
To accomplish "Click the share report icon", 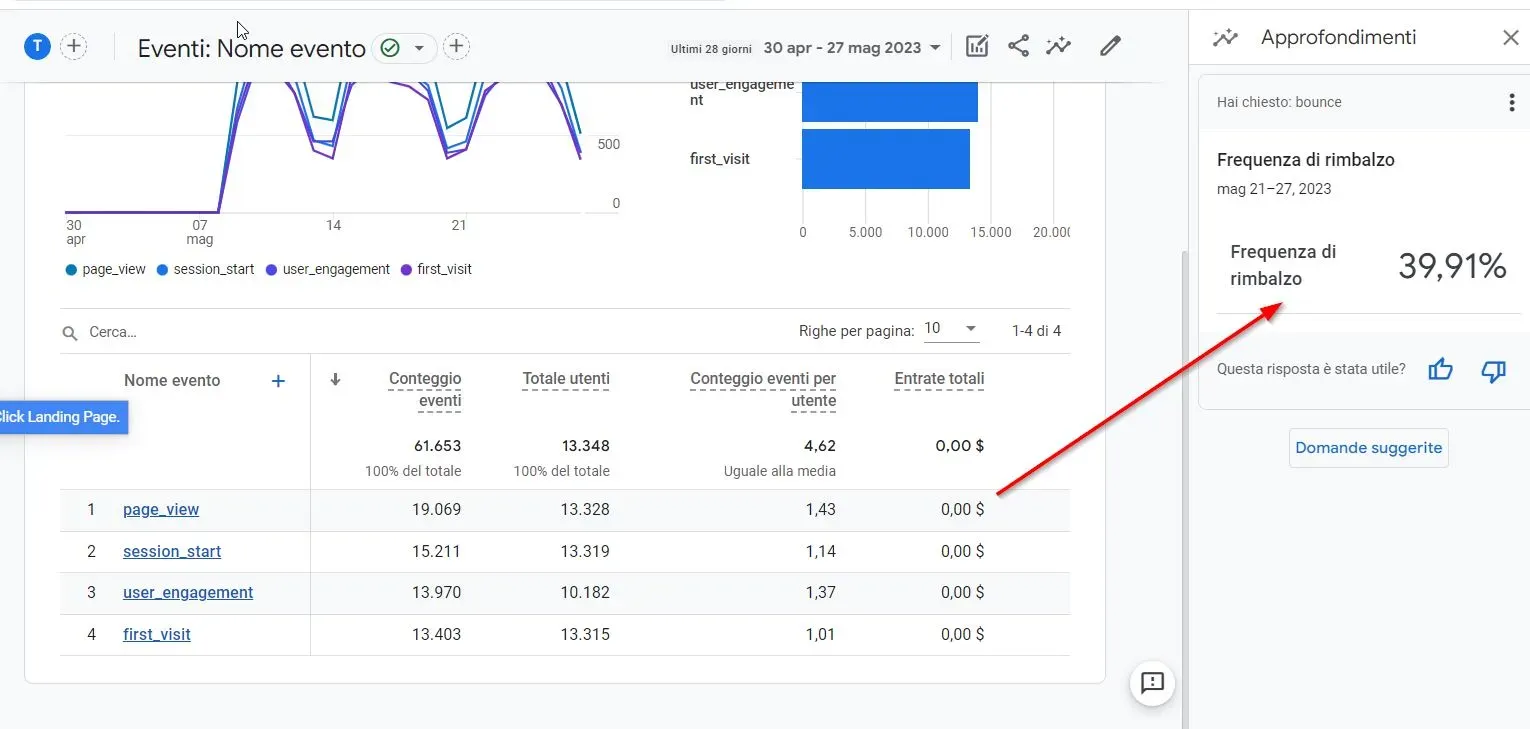I will pyautogui.click(x=1018, y=46).
